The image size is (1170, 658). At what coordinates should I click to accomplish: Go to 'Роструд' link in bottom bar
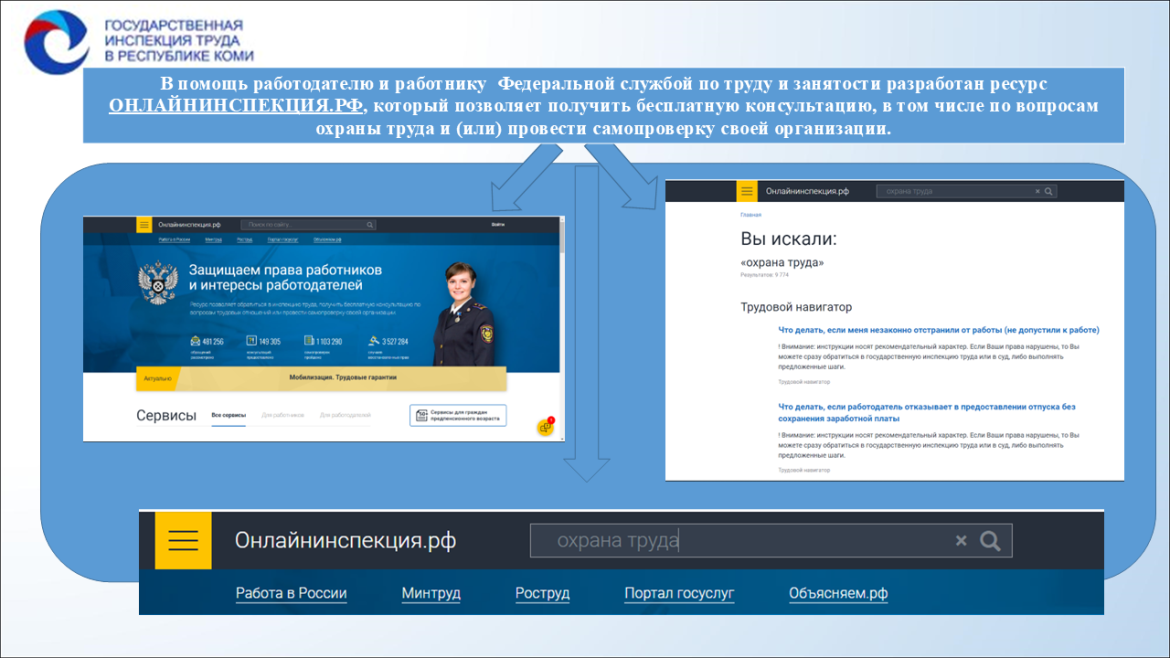pyautogui.click(x=542, y=593)
